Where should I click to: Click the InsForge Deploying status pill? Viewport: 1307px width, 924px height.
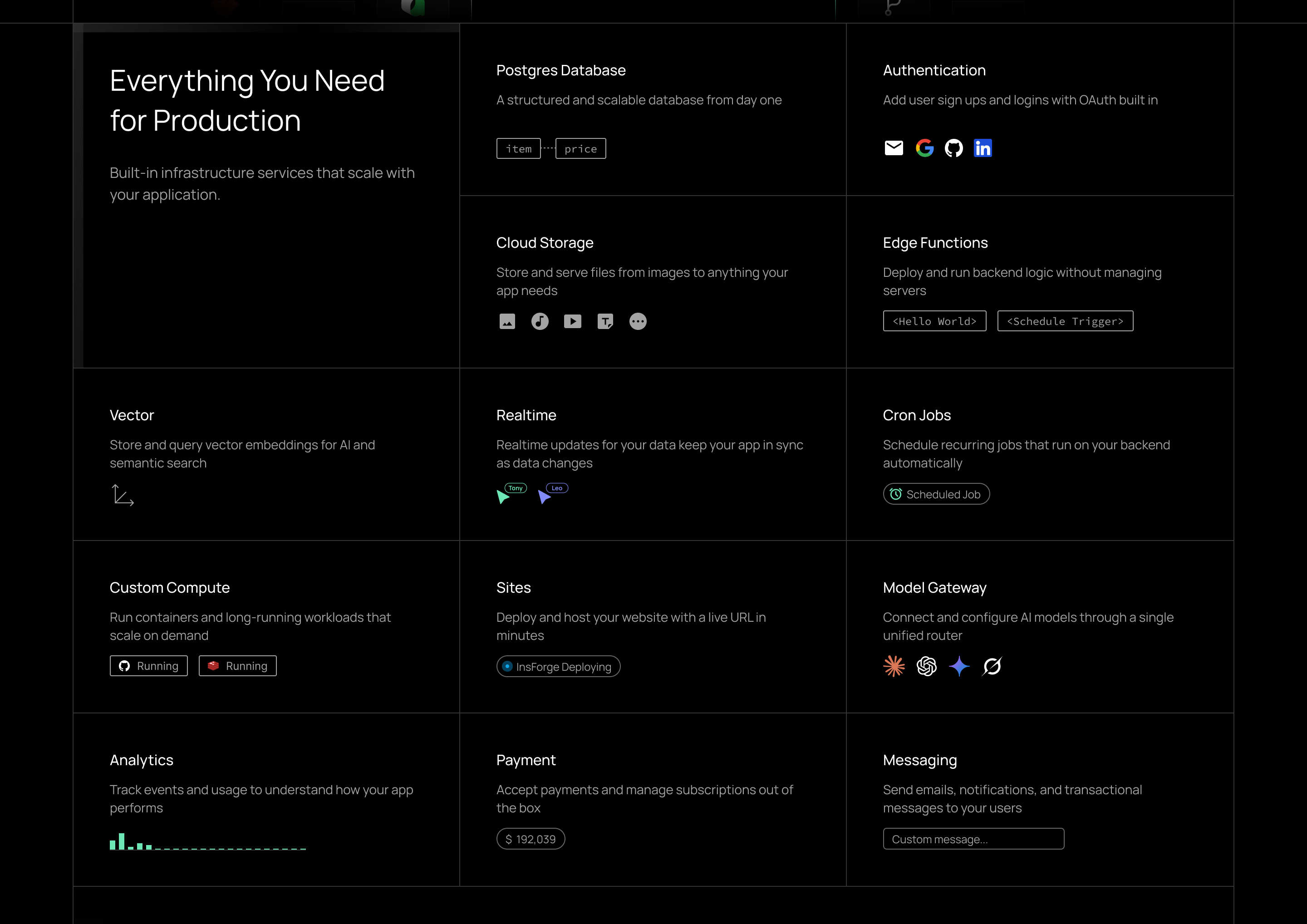coord(558,667)
